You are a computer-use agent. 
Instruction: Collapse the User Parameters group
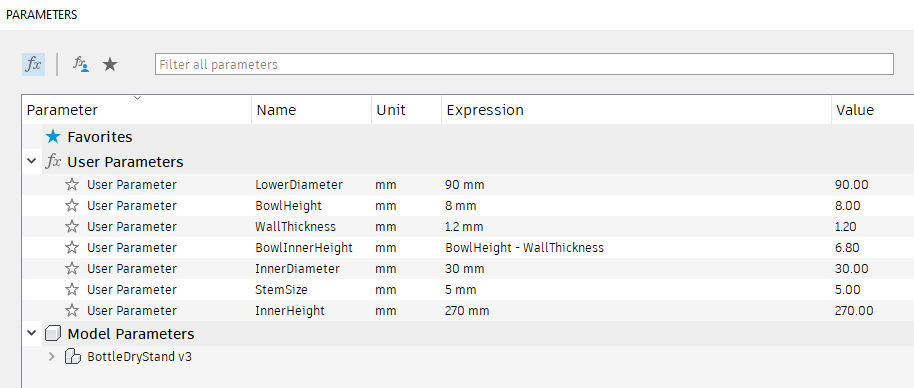coord(31,161)
